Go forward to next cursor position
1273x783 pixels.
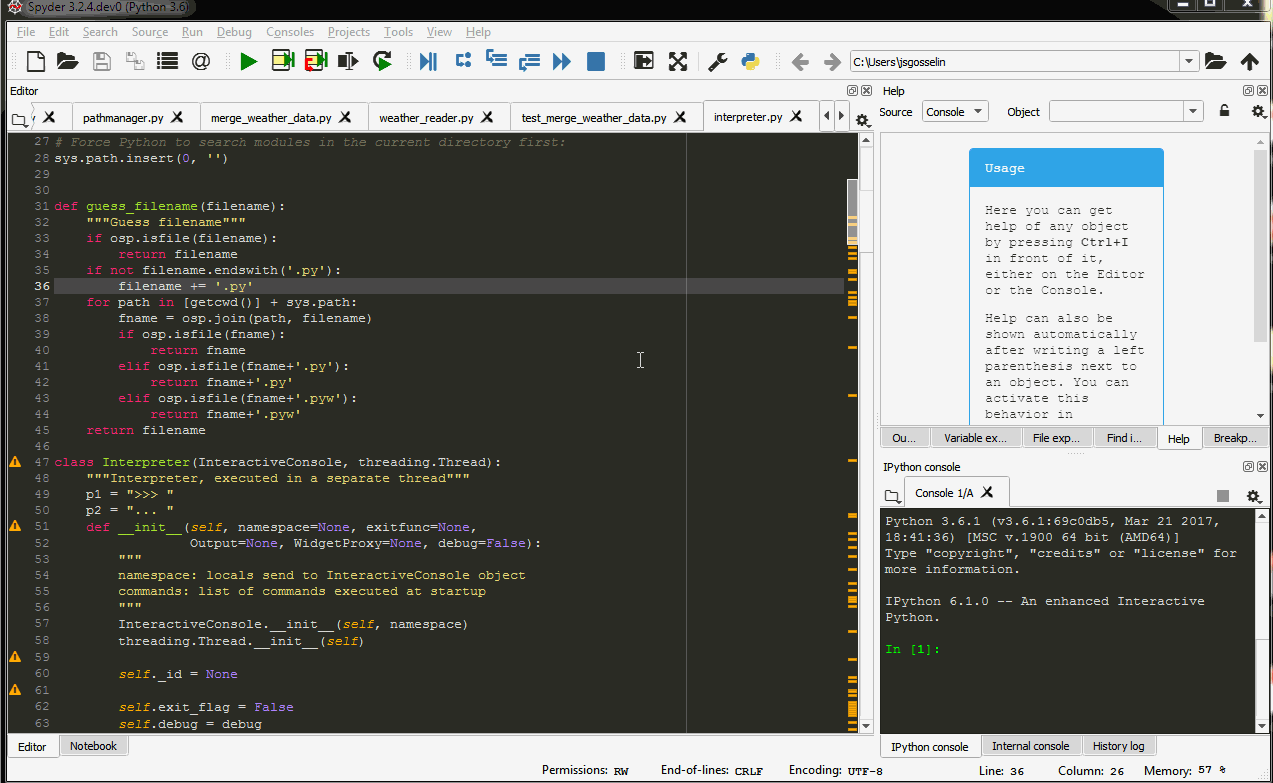tap(832, 62)
